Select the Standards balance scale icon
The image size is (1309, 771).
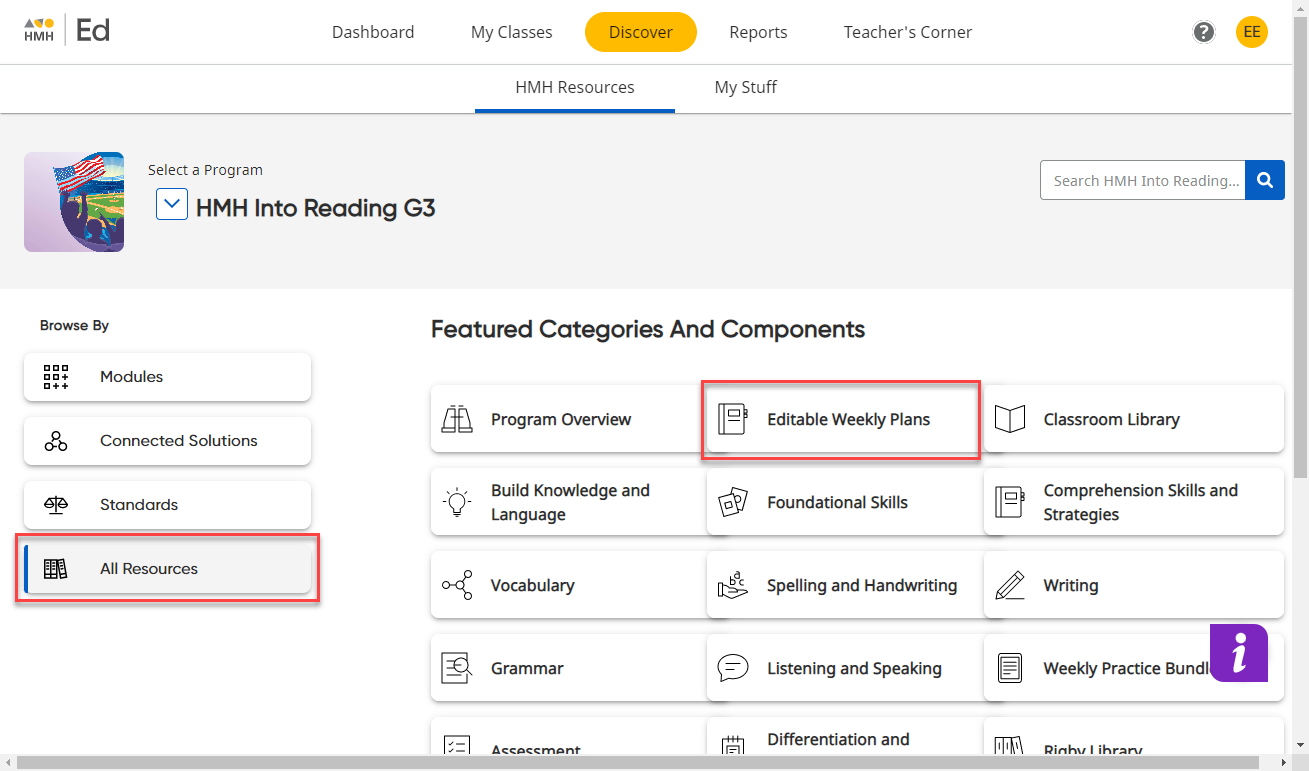pos(55,505)
